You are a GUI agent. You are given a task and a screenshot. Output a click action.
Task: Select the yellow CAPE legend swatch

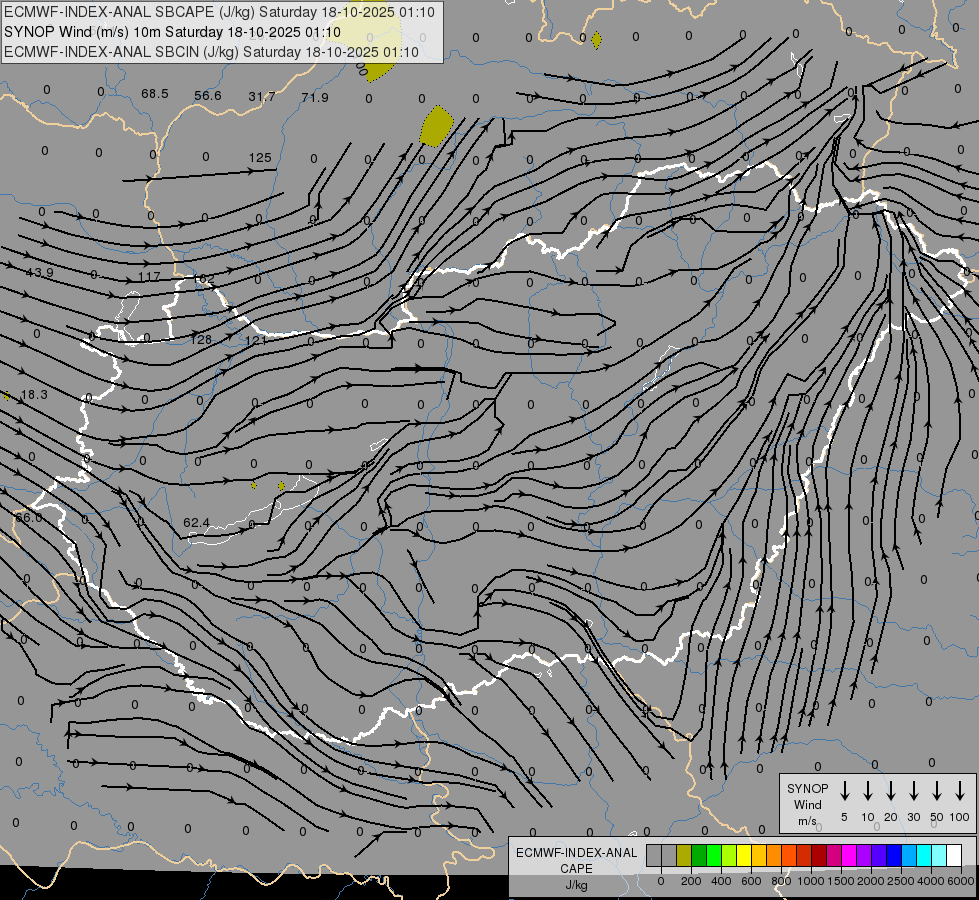(x=744, y=855)
